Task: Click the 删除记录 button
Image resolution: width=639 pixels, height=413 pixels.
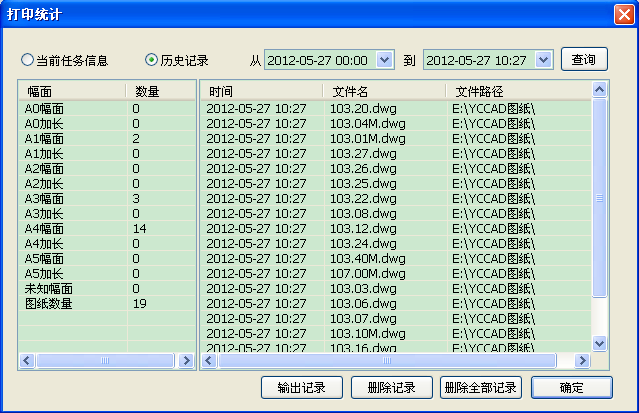Action: 391,387
